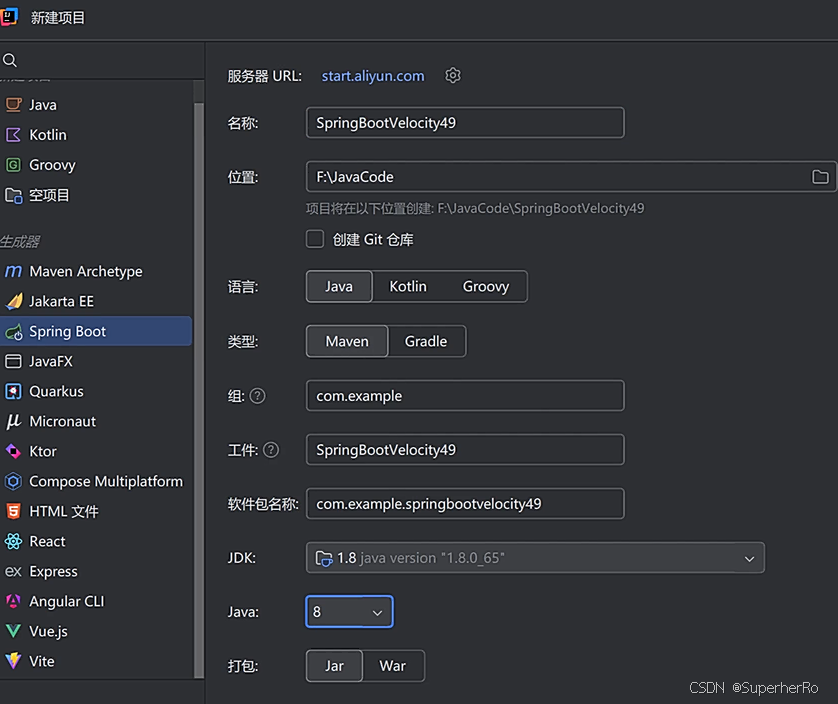838x704 pixels.
Task: Click the 名称 project name field
Action: click(465, 123)
